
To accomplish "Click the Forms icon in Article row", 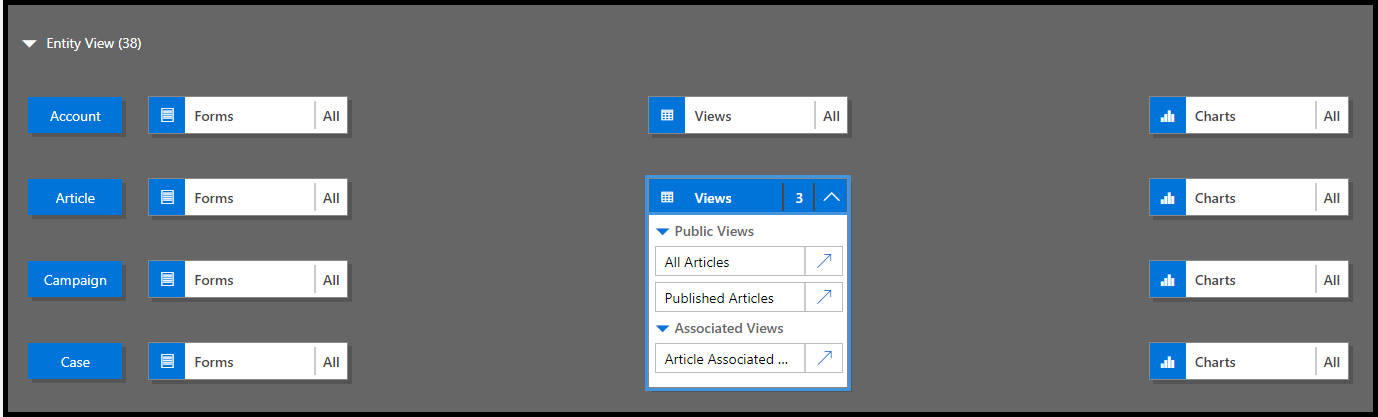I will click(167, 198).
